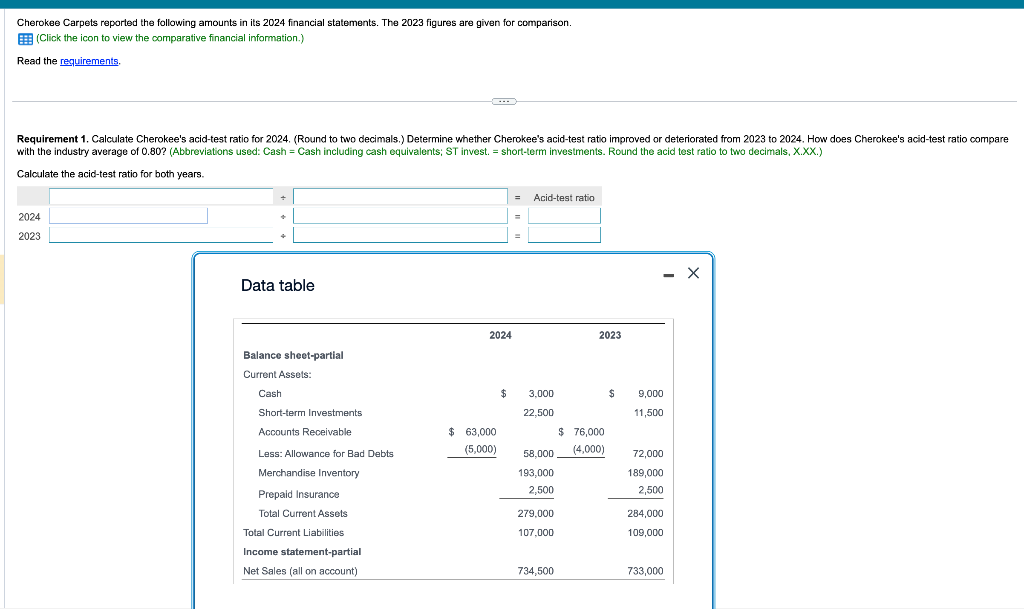Click the net receivables value 72,000
The height and width of the screenshot is (609, 1024).
[648, 454]
